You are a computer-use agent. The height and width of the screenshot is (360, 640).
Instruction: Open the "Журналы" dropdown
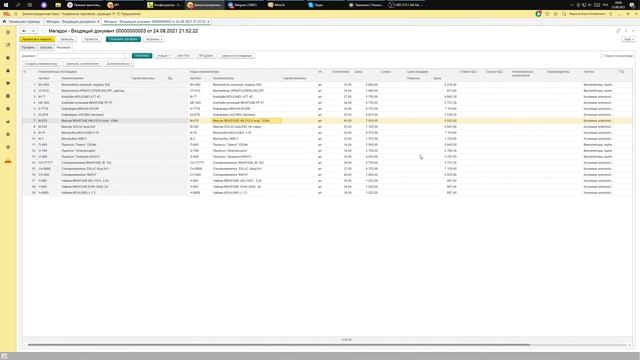tap(154, 39)
